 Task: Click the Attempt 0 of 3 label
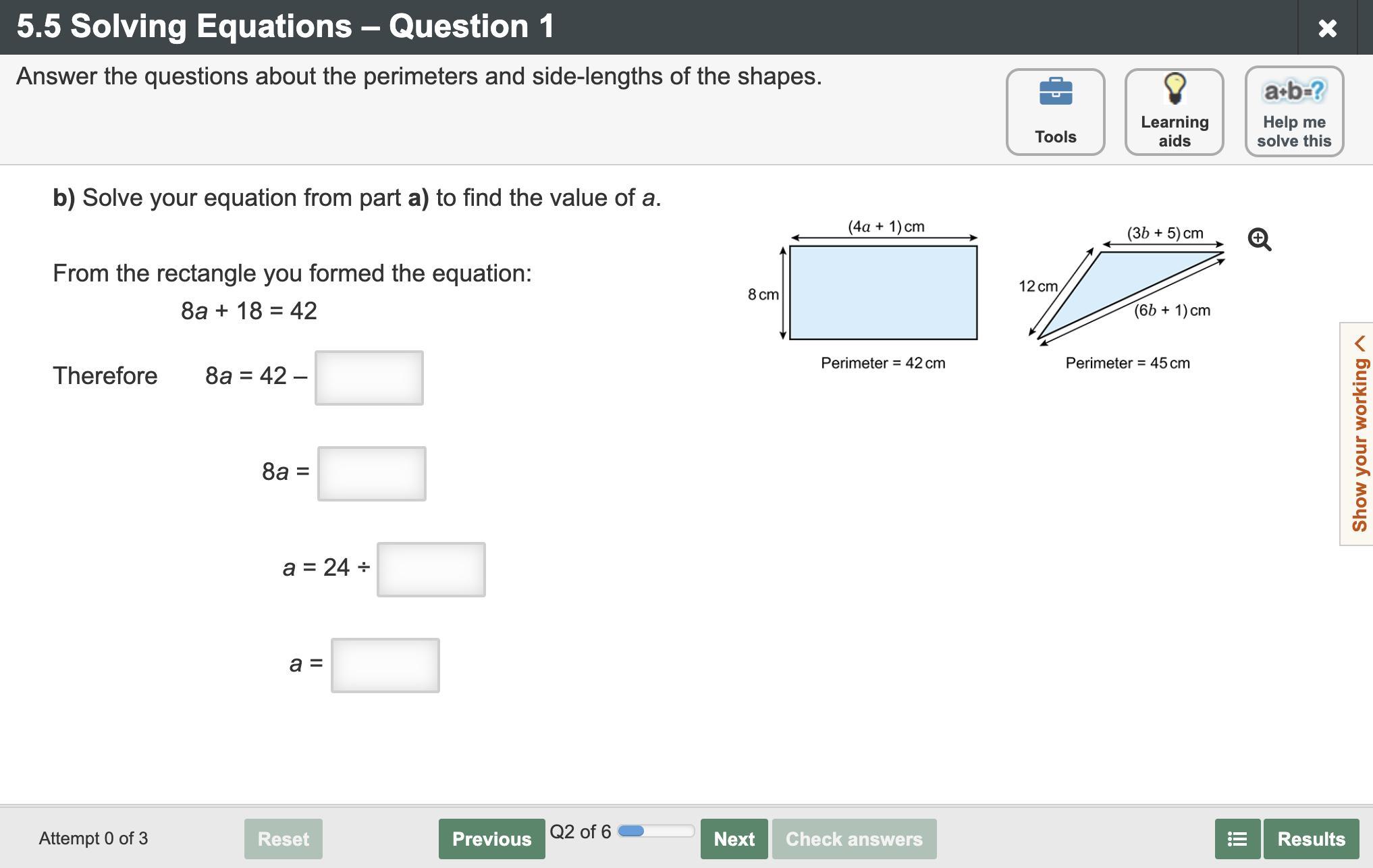pyautogui.click(x=93, y=838)
